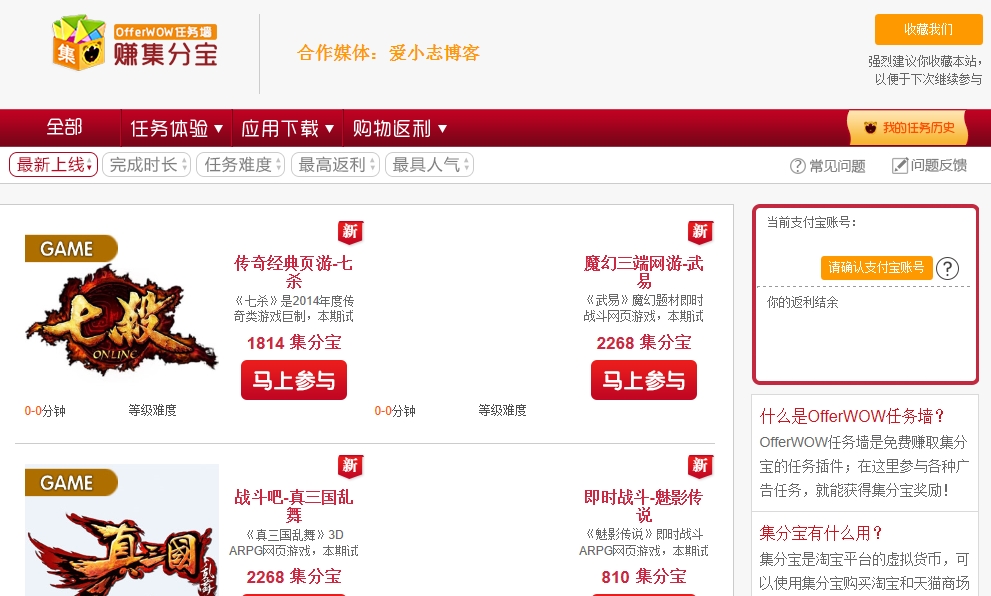The image size is (991, 596).
Task: Open 常见问题 help link
Action: [828, 166]
